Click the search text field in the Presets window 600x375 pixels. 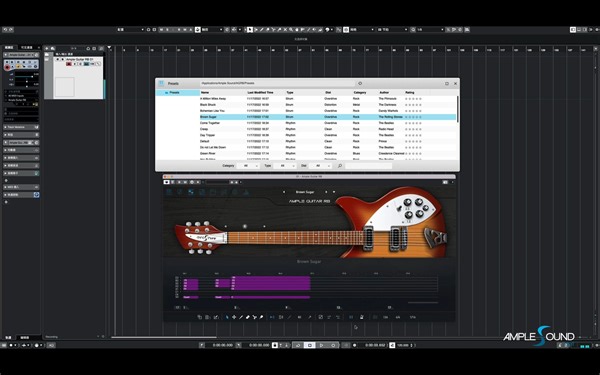(x=368, y=166)
